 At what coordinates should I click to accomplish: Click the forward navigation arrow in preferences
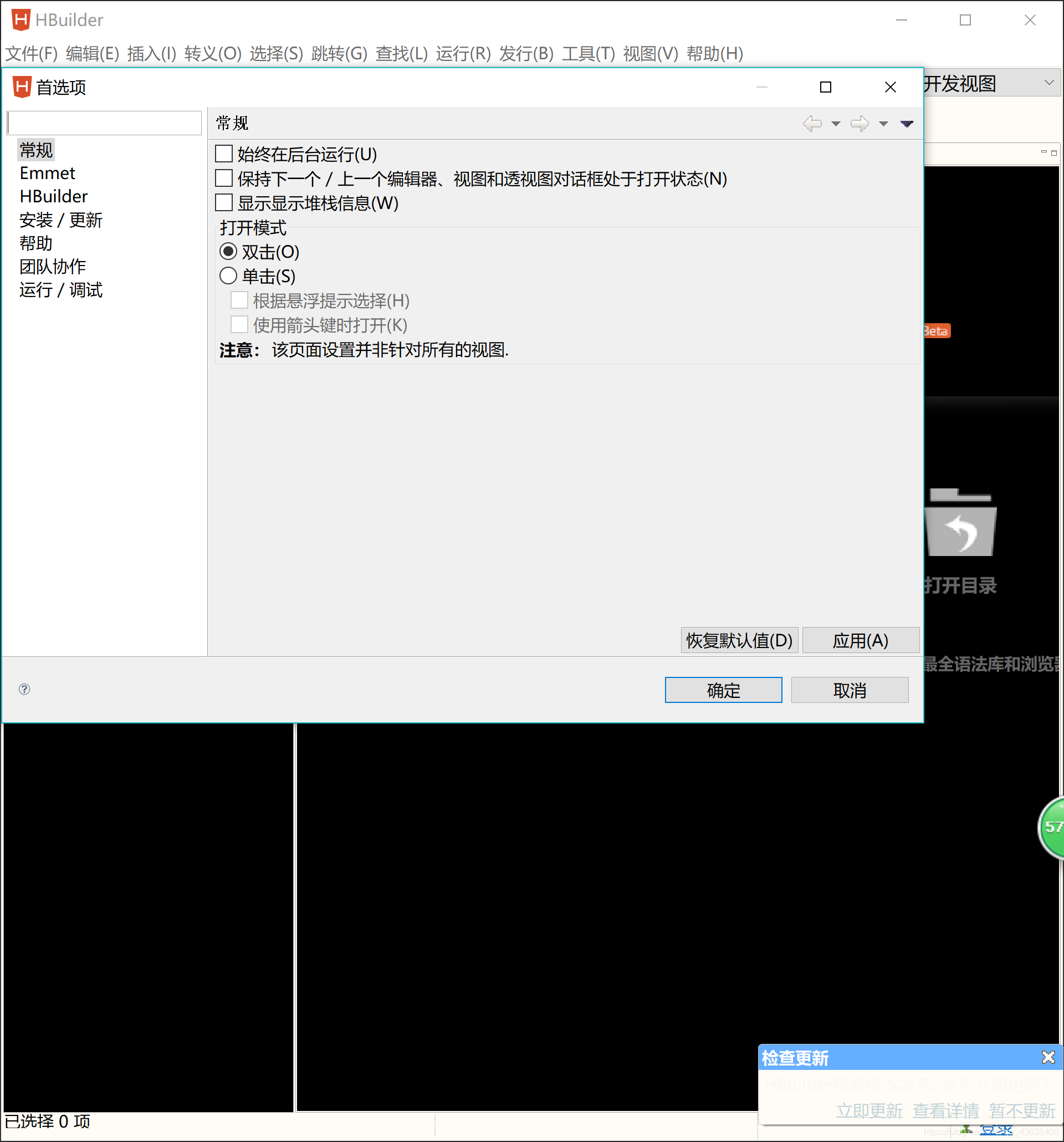click(860, 124)
